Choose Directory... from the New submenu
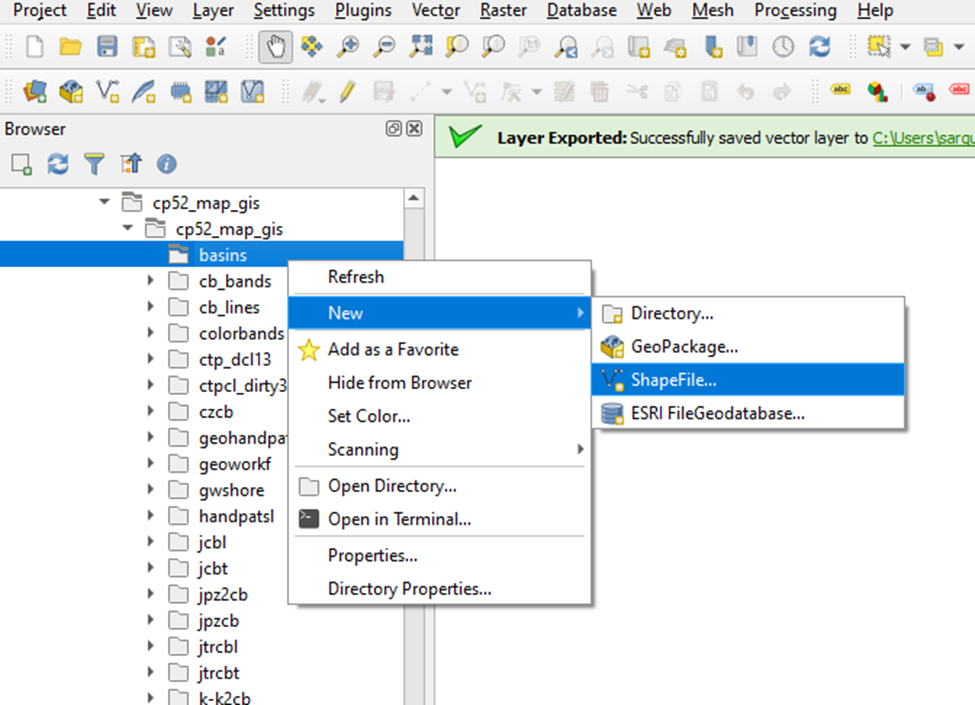Screen dimensions: 975x705 pos(748,313)
